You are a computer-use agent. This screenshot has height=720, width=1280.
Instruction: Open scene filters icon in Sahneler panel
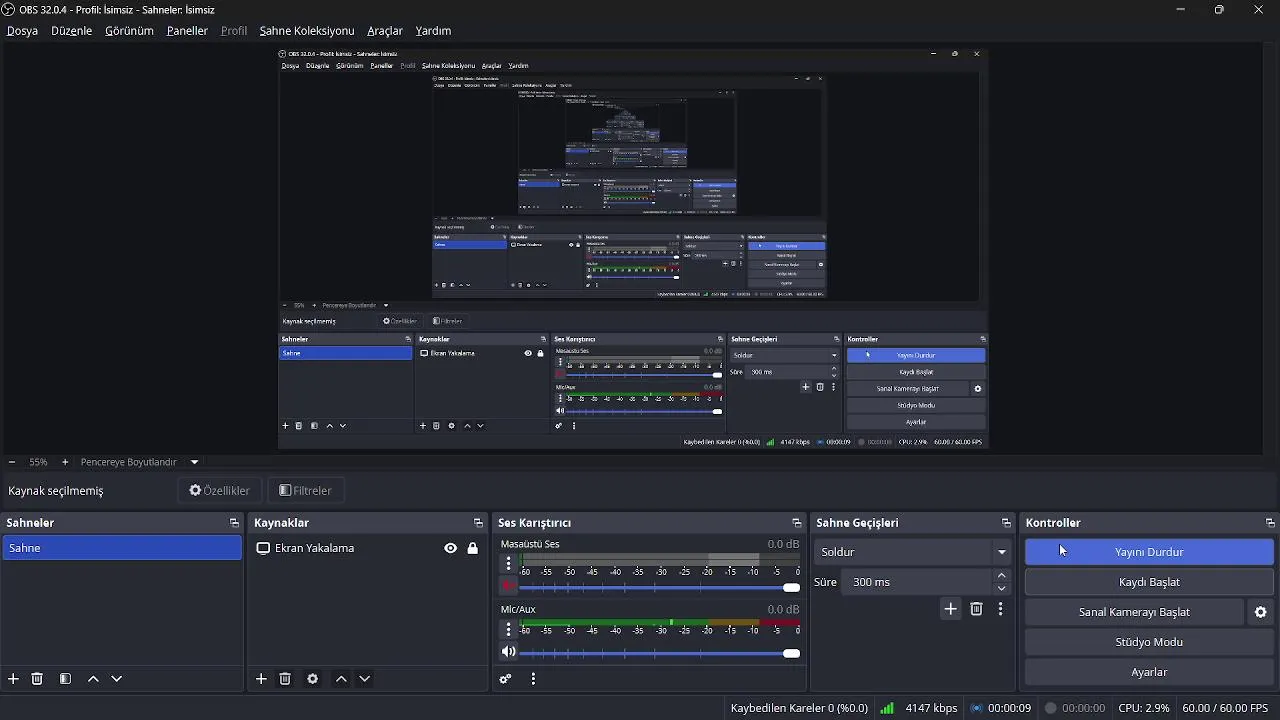pyautogui.click(x=65, y=679)
